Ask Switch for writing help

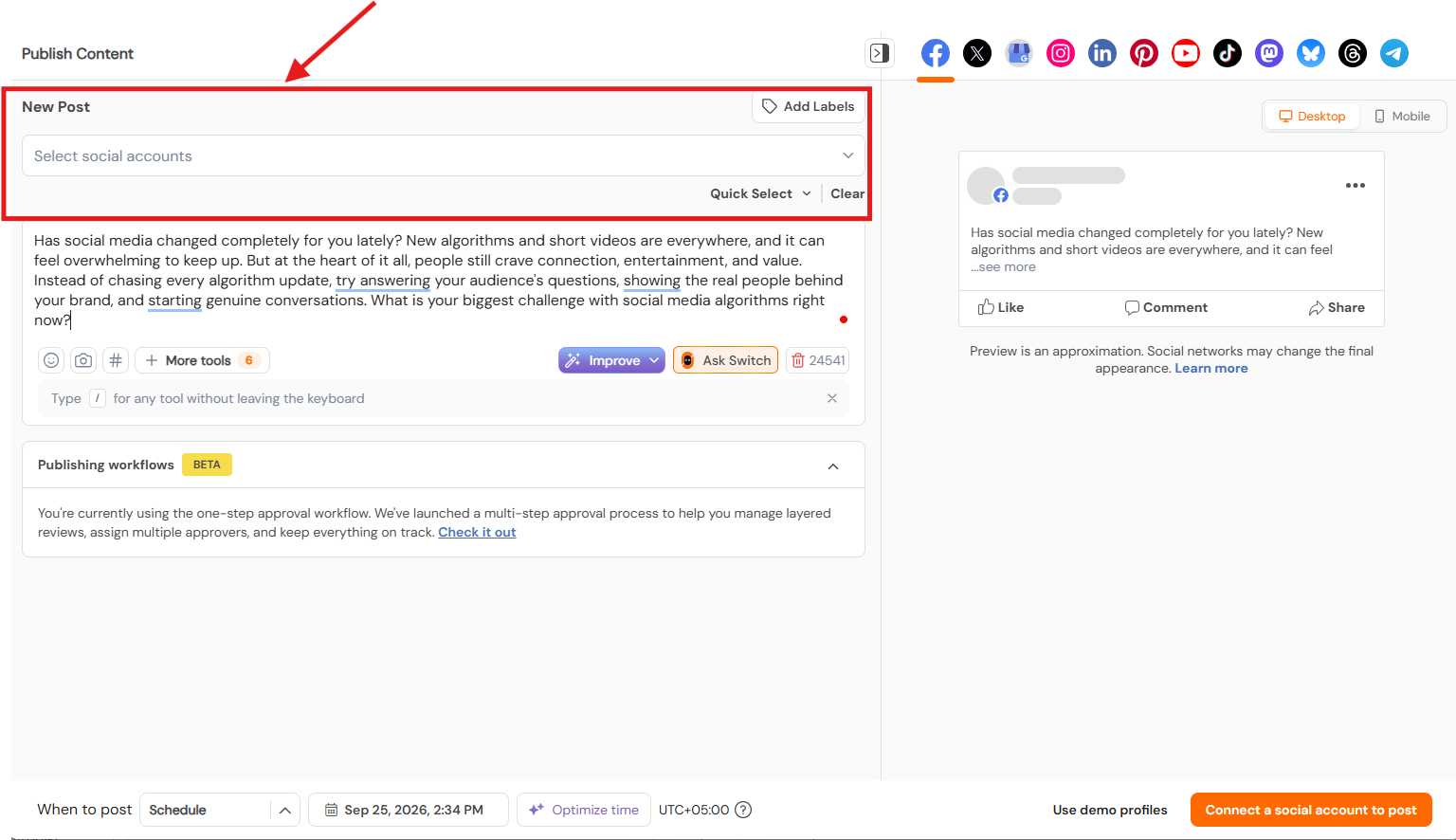726,360
